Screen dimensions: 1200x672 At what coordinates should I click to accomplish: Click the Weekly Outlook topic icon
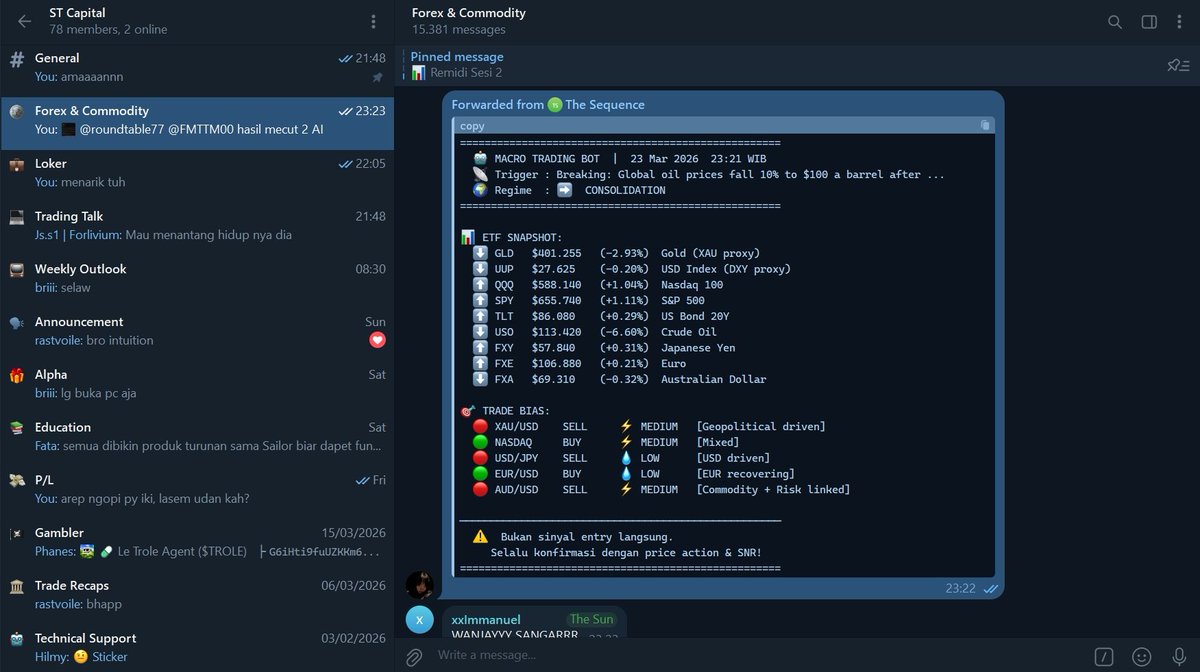17,270
